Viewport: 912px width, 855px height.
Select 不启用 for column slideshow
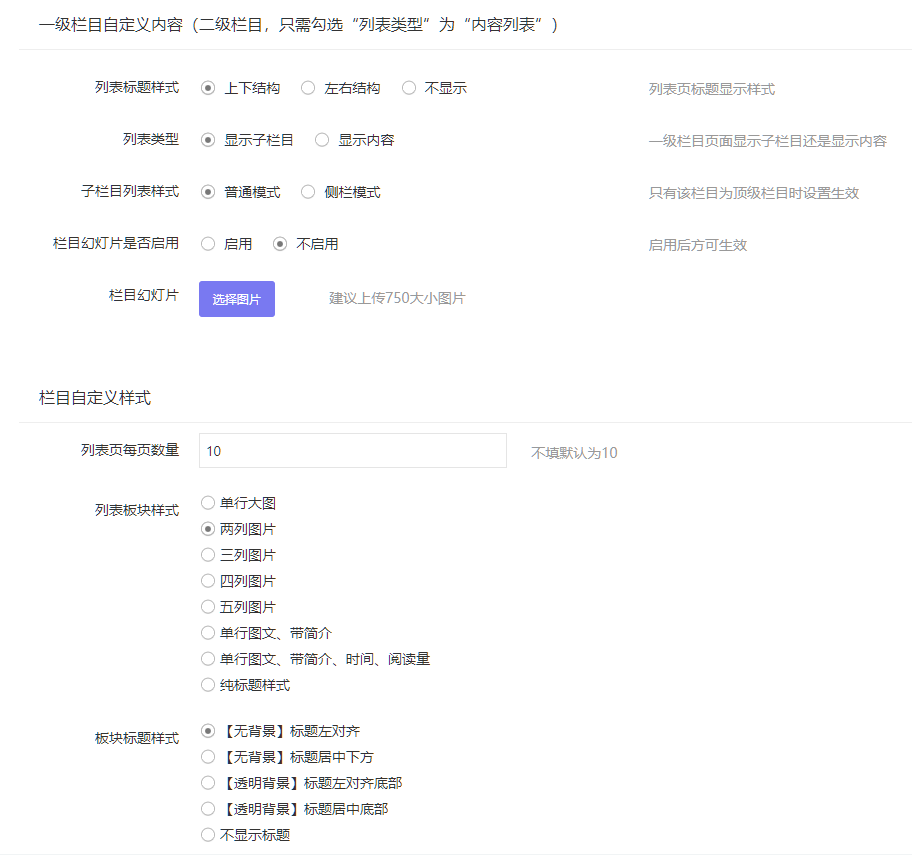(280, 244)
